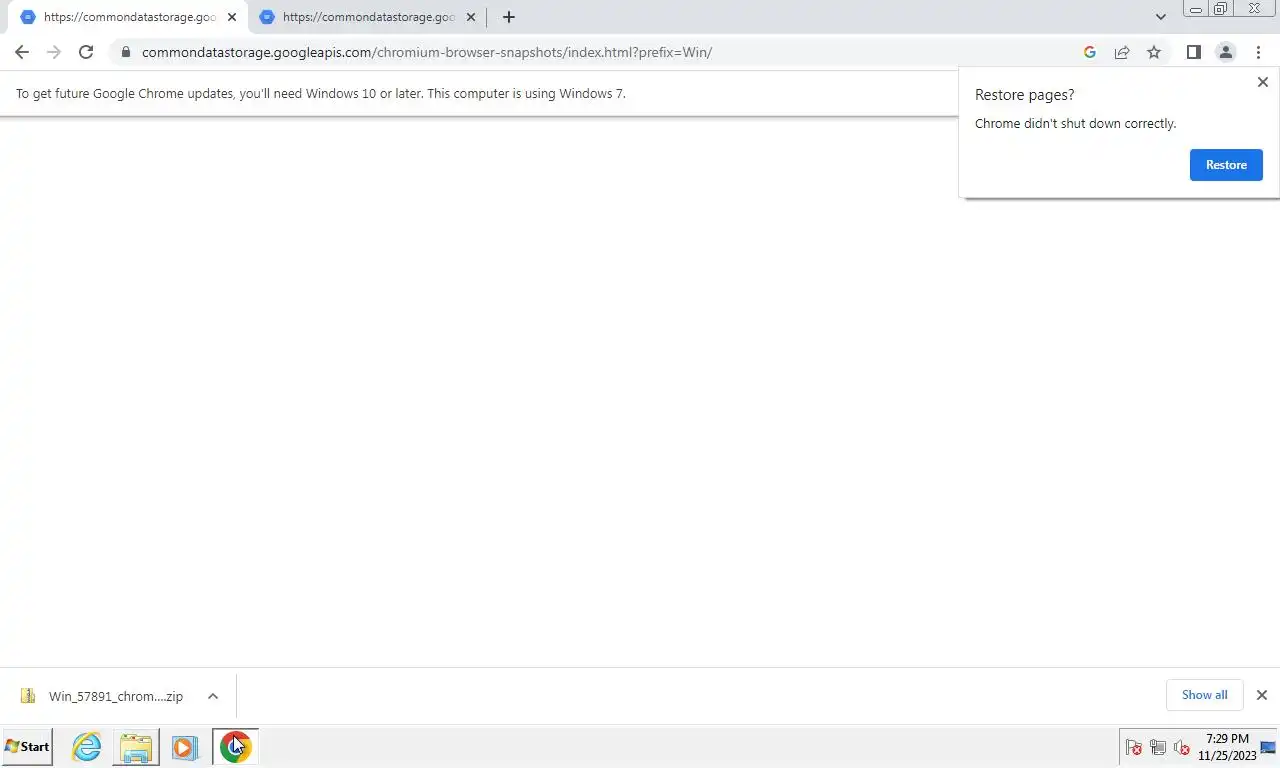Open the side panel
The image size is (1280, 768).
pos(1193,52)
